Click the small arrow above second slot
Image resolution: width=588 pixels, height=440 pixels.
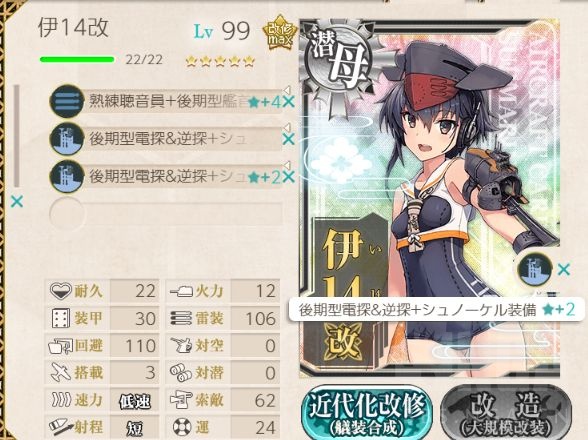tap(287, 127)
